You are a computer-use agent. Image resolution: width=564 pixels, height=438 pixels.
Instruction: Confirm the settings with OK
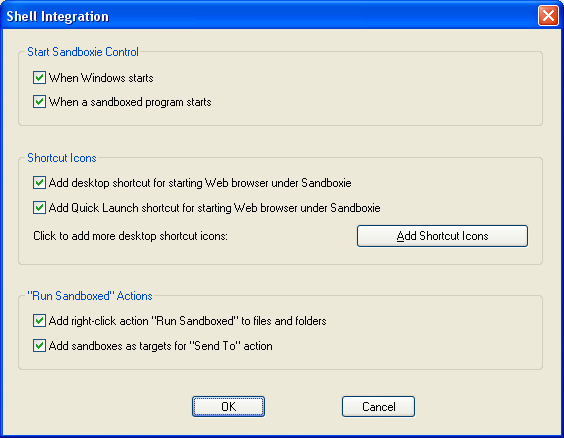pyautogui.click(x=228, y=407)
